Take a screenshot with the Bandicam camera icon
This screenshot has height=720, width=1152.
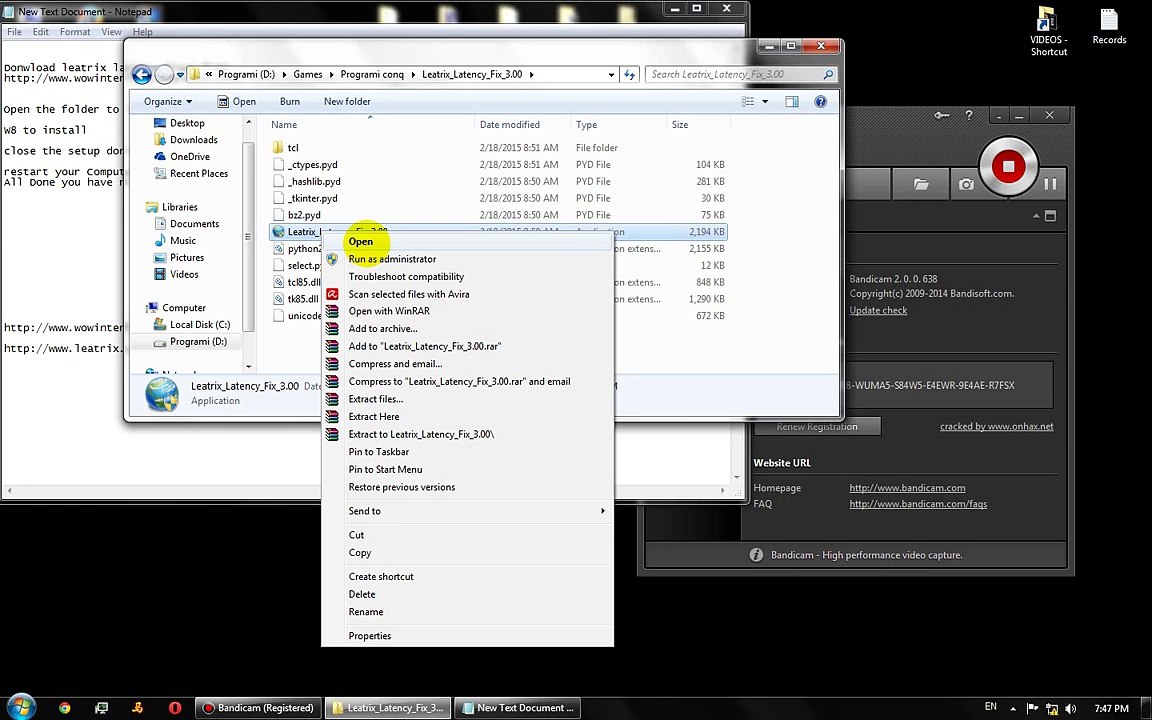click(x=966, y=184)
